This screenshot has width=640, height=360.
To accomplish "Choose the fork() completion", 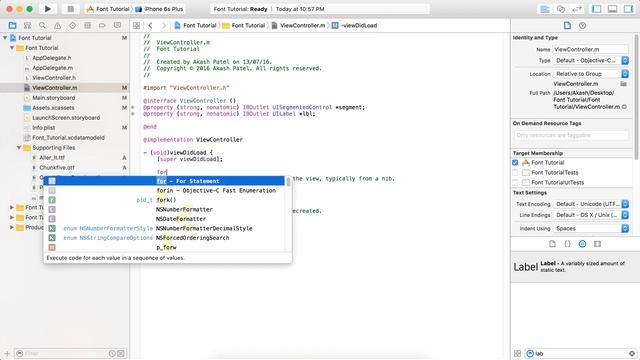I will 164,200.
